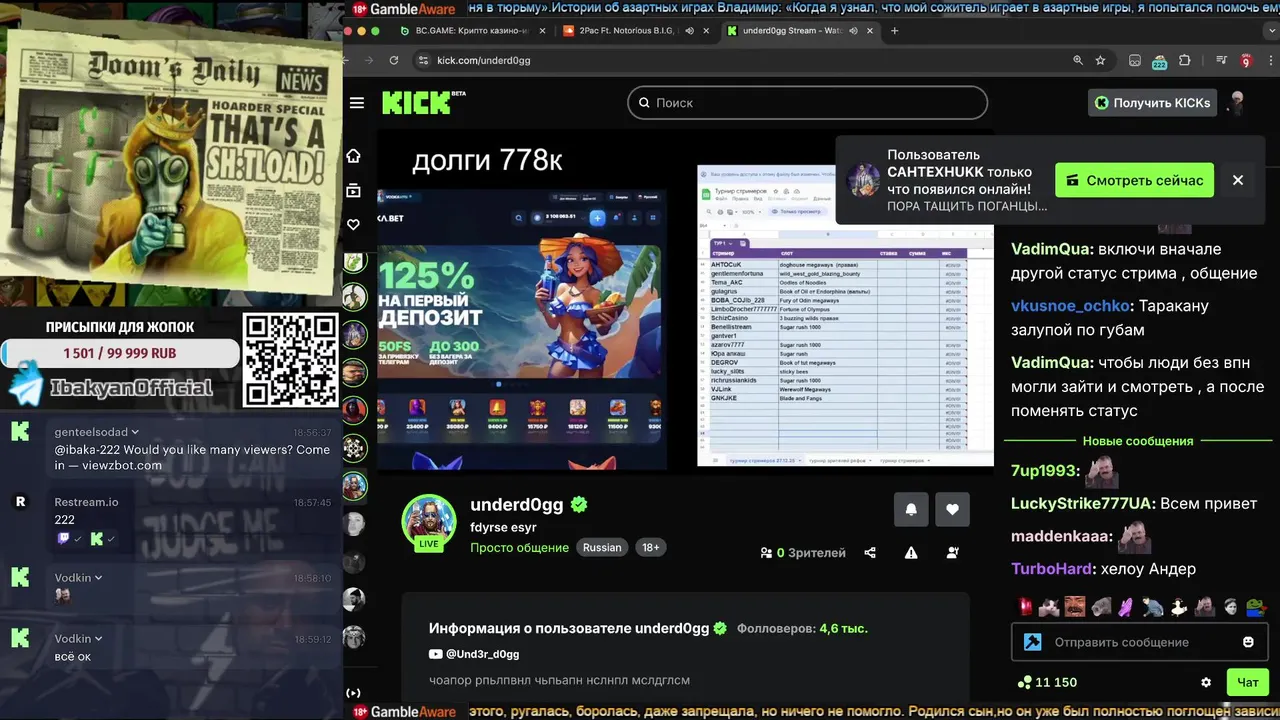The image size is (1280, 720).
Task: Open Просто общение category link
Action: (519, 547)
